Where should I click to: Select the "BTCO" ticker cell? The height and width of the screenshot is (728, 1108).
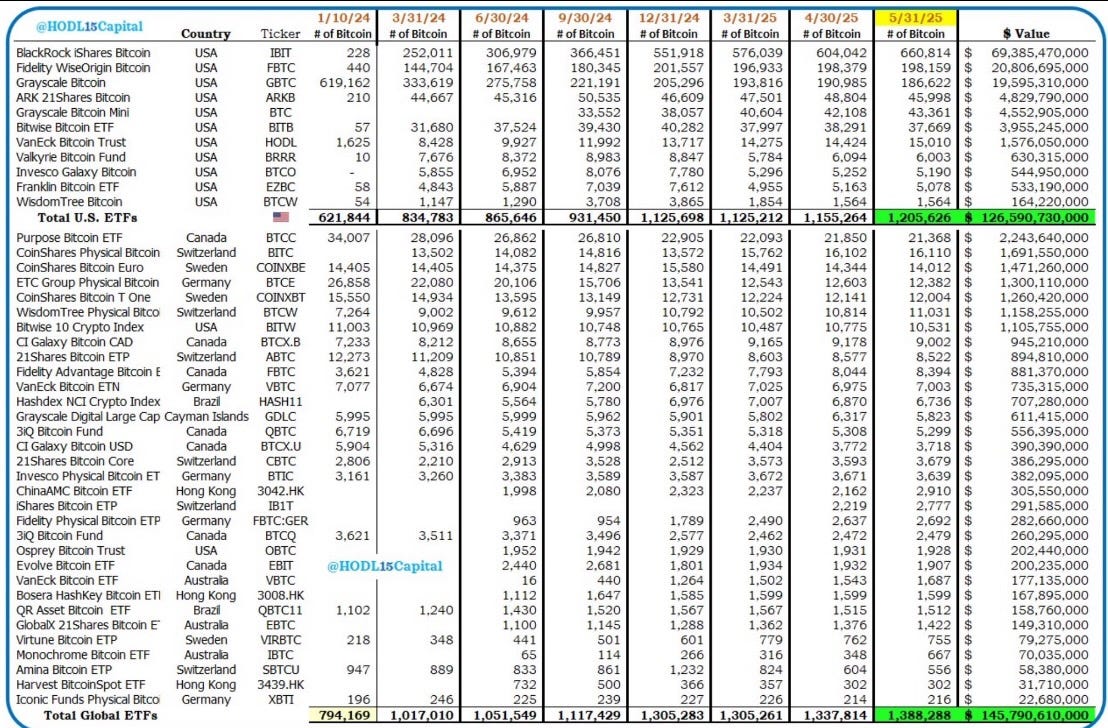pos(281,172)
